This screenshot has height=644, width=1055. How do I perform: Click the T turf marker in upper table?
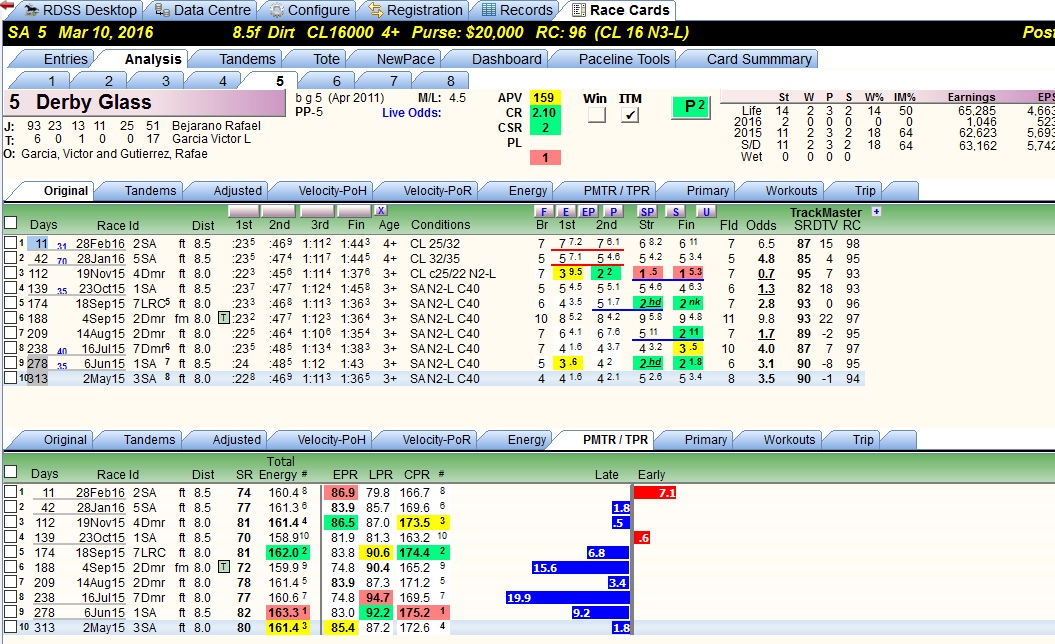click(223, 318)
